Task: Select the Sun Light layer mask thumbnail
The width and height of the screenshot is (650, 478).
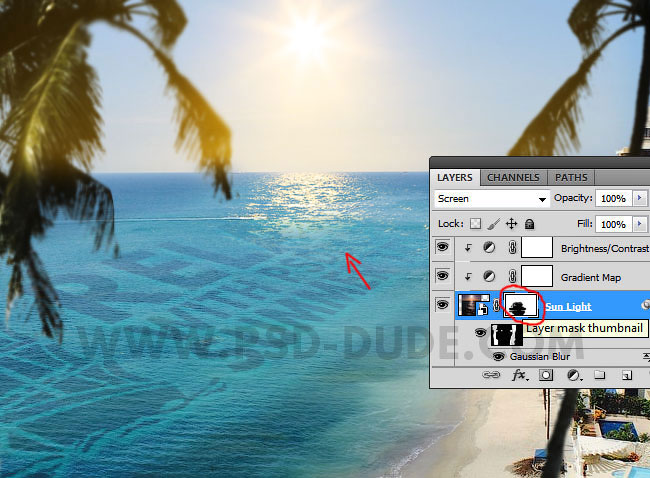Action: [520, 304]
